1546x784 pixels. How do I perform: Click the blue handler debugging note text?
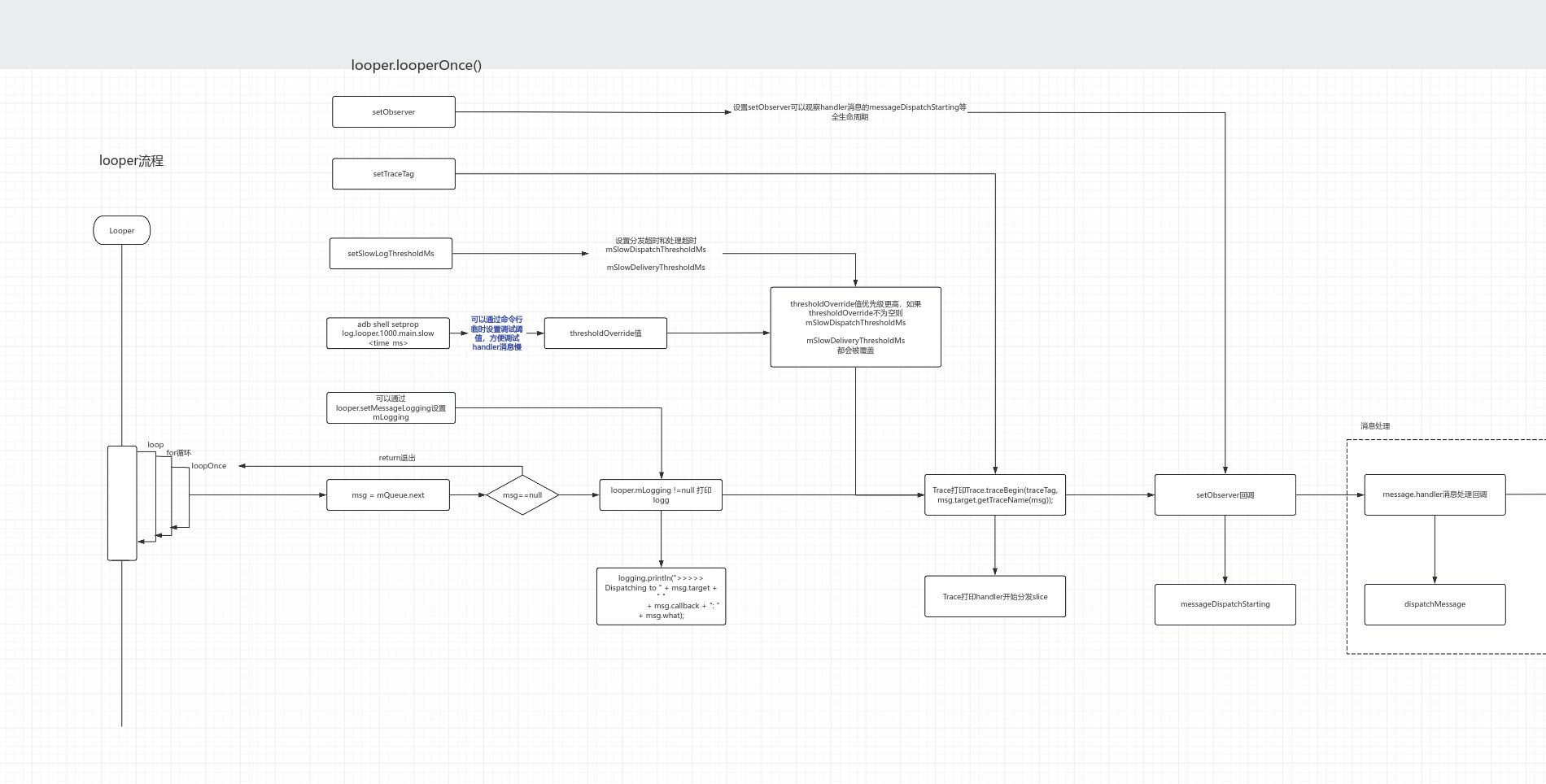pyautogui.click(x=496, y=333)
